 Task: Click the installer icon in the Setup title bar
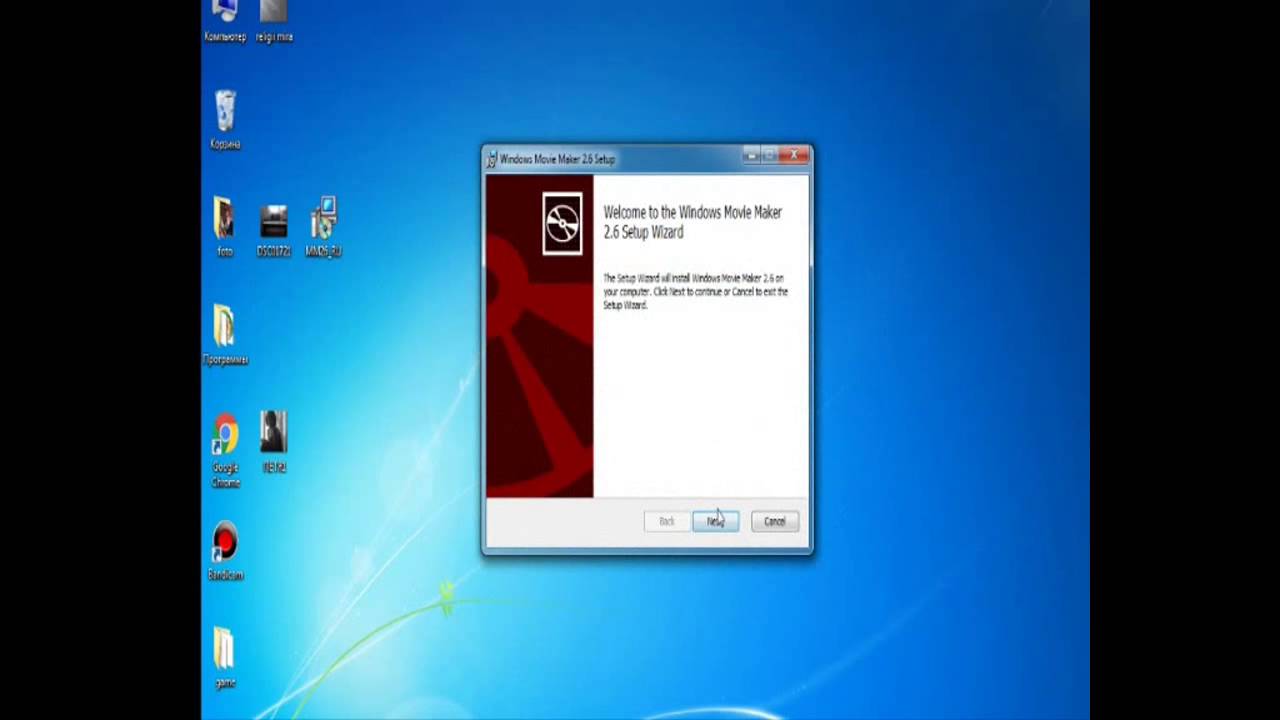tap(491, 159)
